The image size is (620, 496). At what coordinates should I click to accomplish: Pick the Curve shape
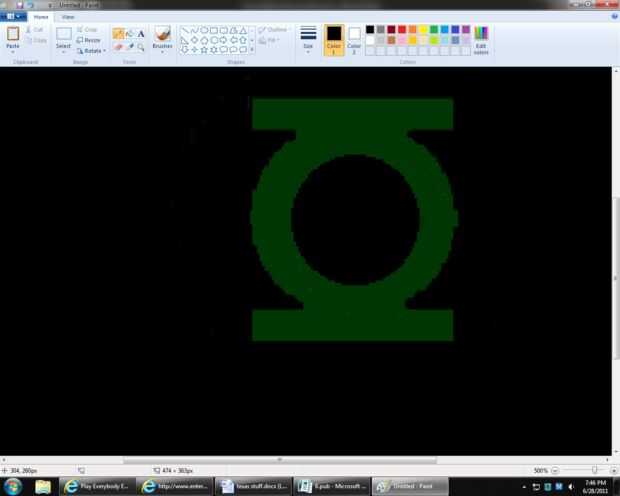click(x=195, y=30)
